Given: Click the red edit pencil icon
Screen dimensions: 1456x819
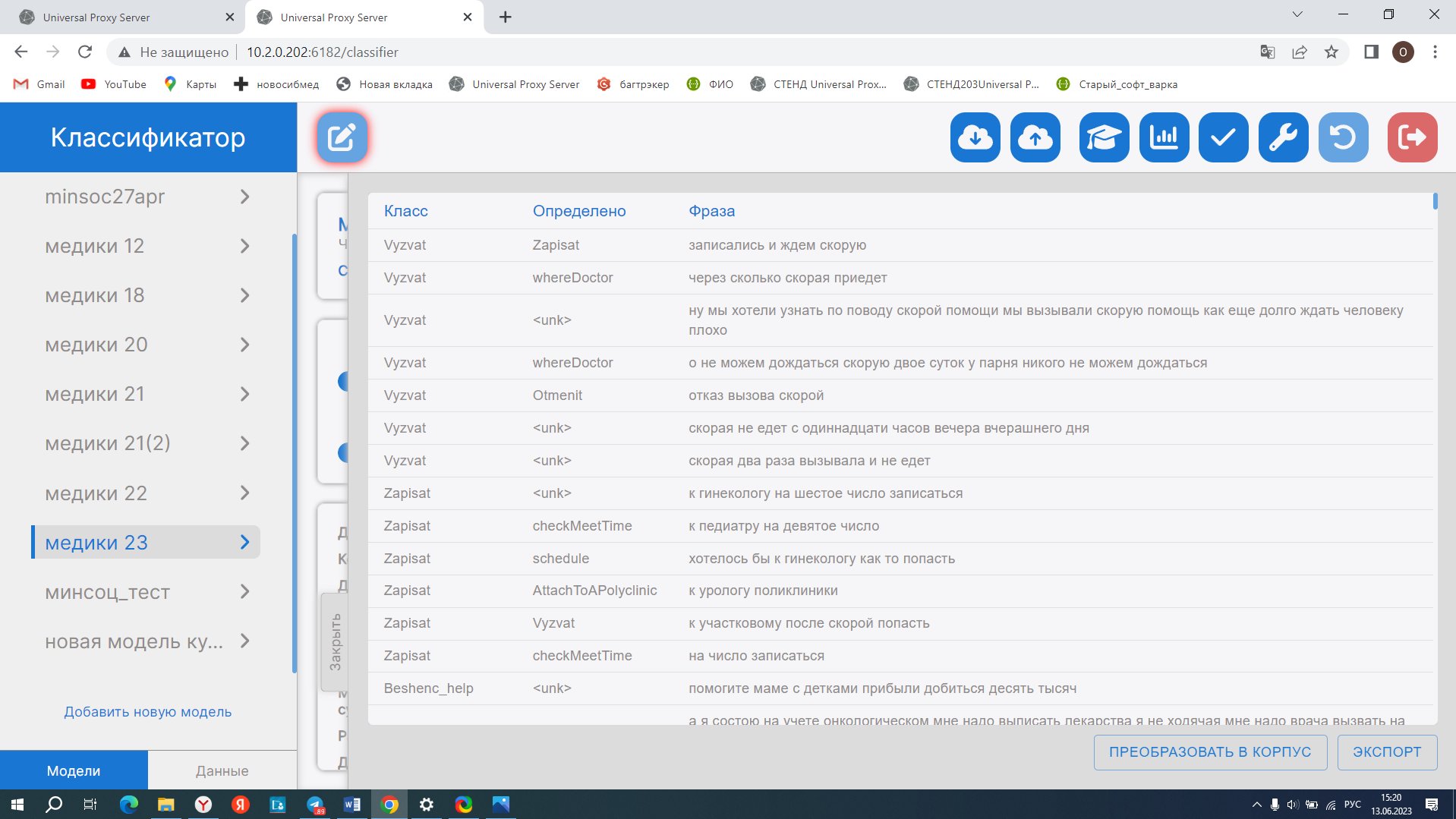Looking at the screenshot, I should (342, 137).
